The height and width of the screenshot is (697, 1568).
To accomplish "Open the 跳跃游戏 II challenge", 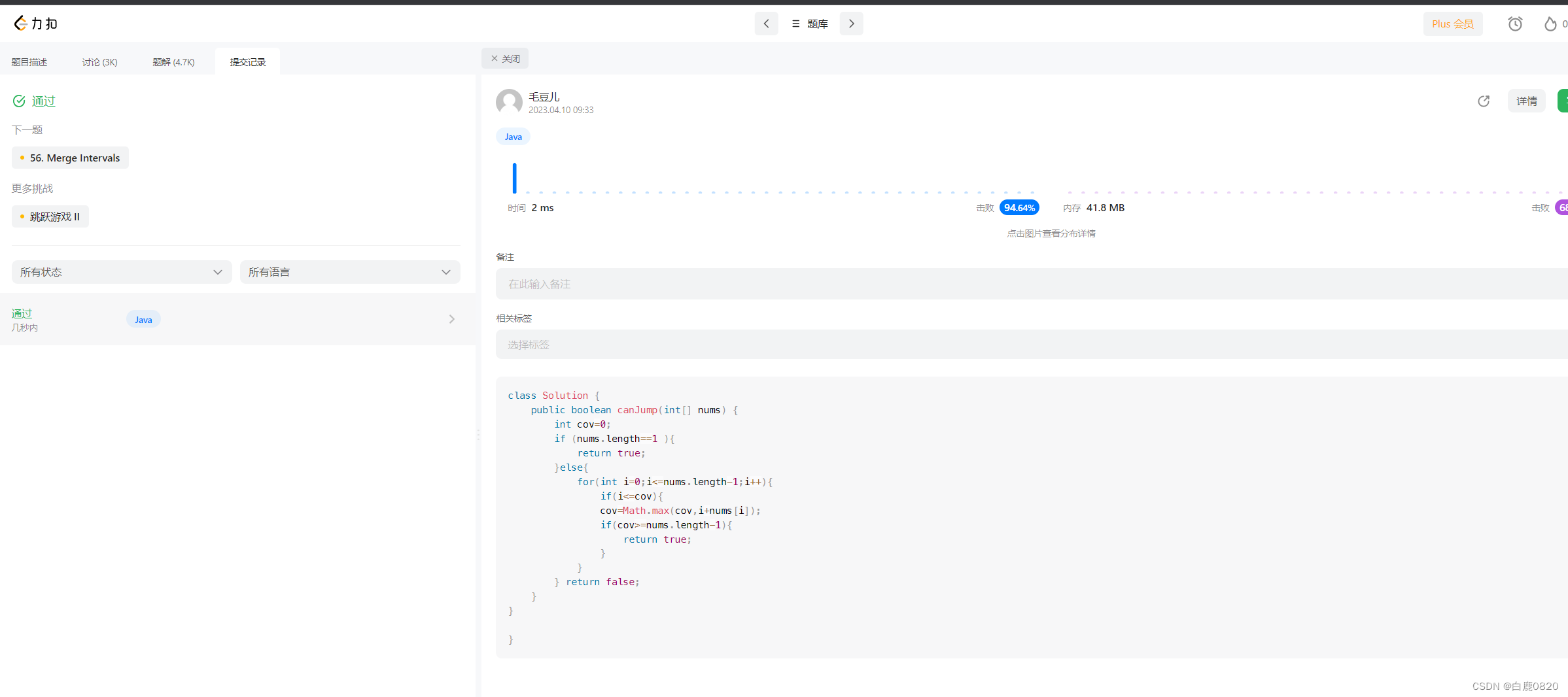I will point(50,216).
